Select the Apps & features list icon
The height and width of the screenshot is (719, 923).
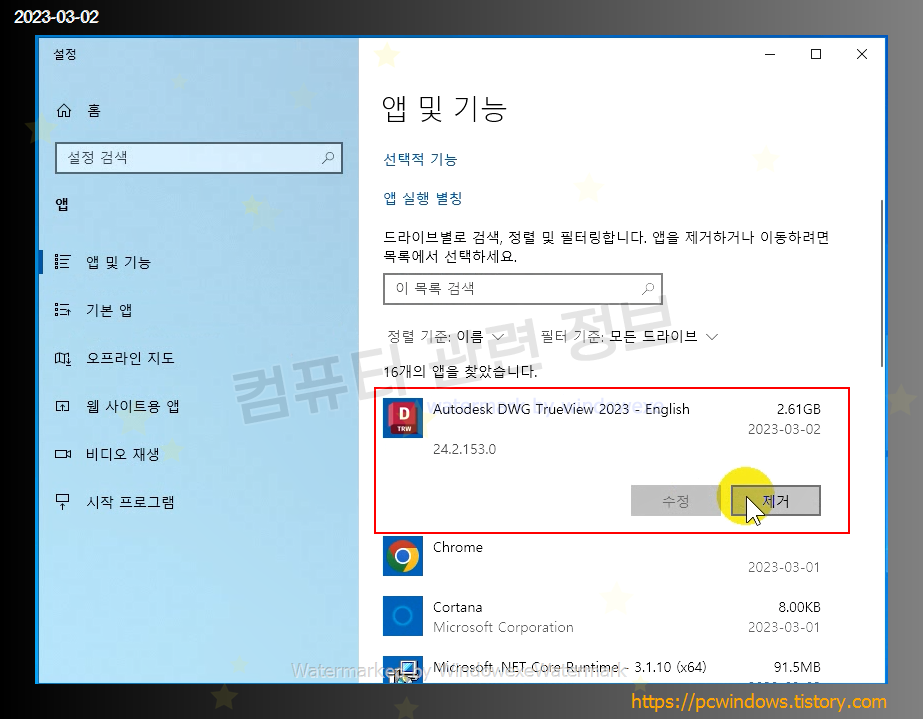pos(62,261)
